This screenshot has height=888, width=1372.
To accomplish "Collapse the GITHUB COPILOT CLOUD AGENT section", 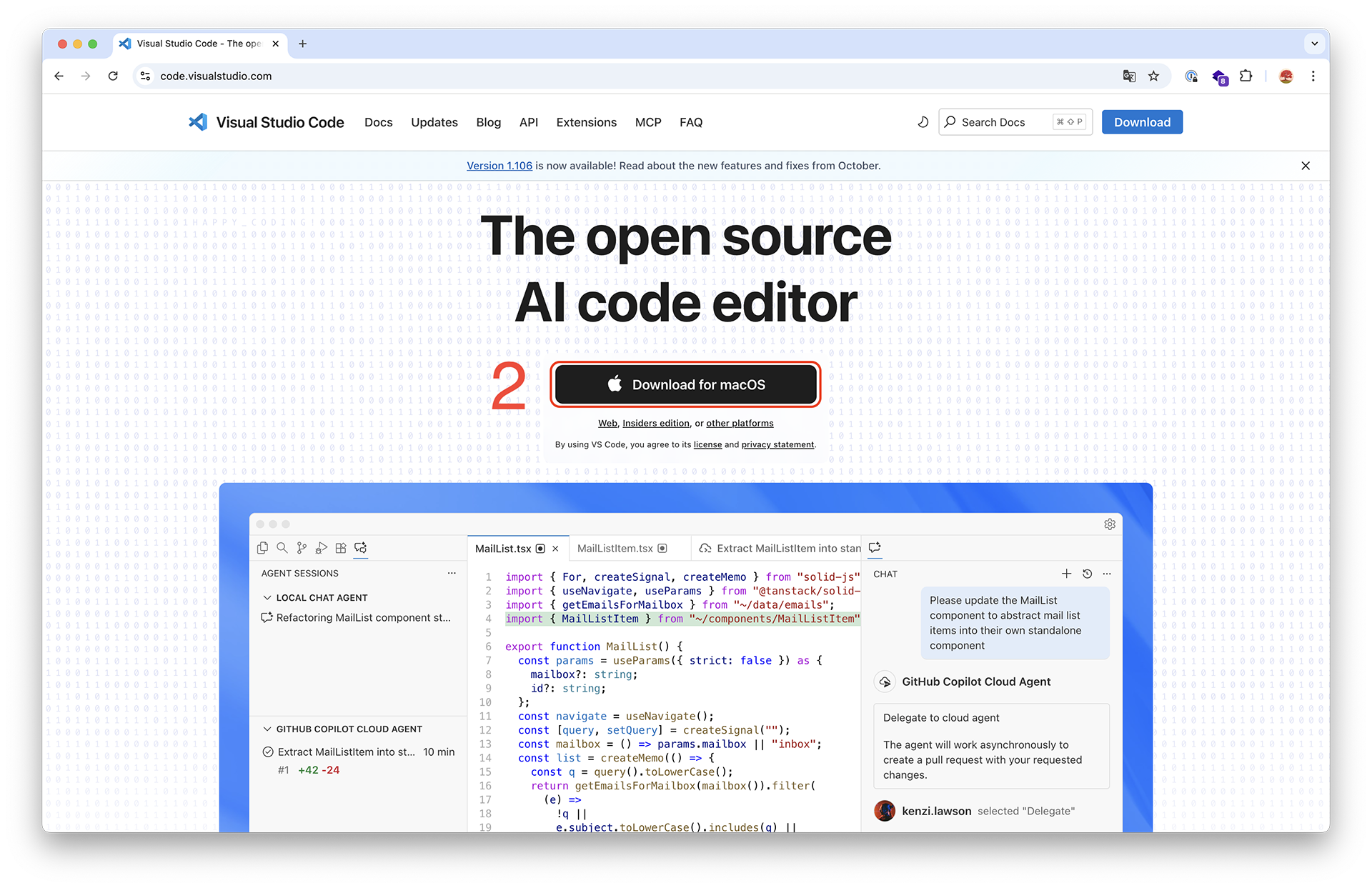I will [x=267, y=729].
